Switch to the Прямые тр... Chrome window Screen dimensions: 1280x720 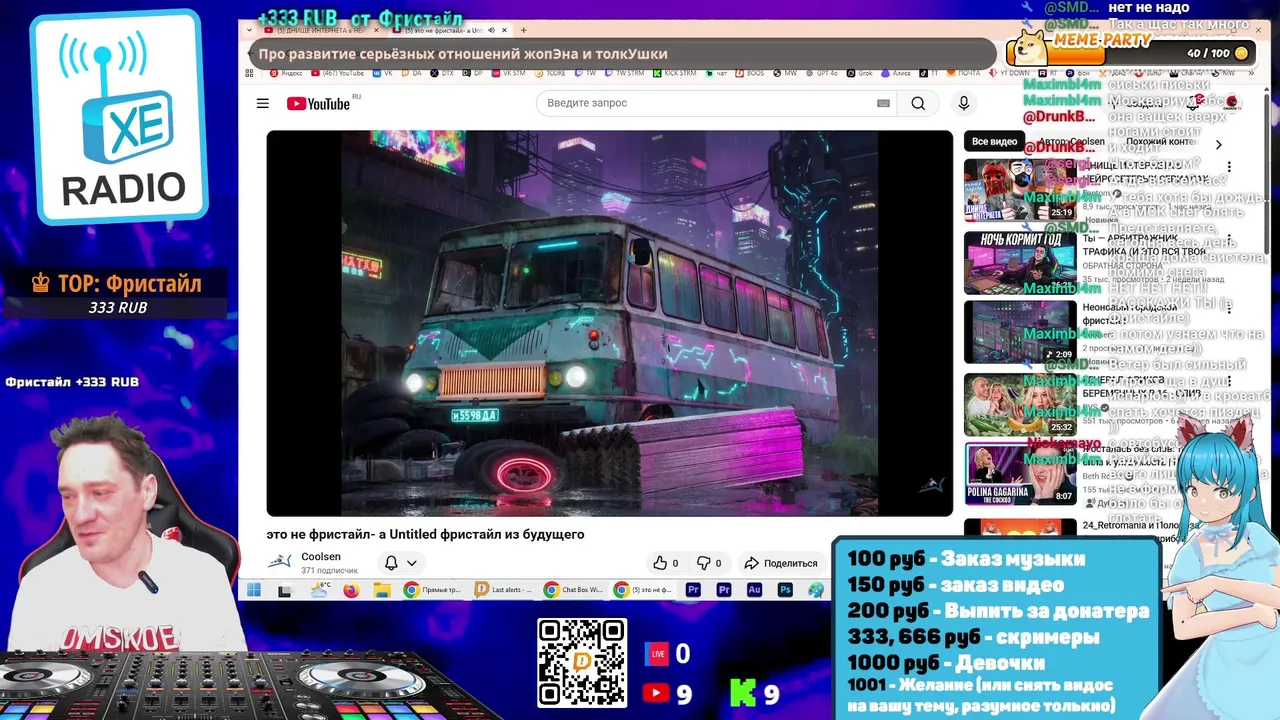(432, 590)
